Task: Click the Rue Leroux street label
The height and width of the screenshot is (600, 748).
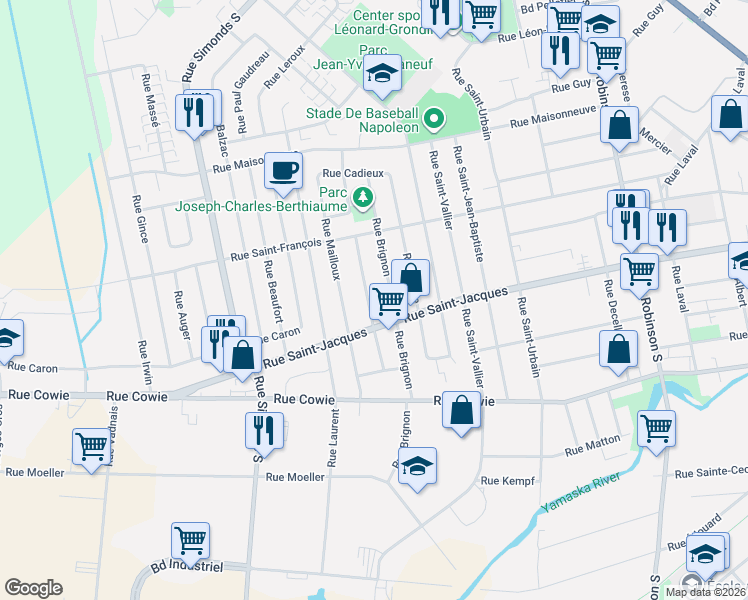Action: click(x=284, y=67)
